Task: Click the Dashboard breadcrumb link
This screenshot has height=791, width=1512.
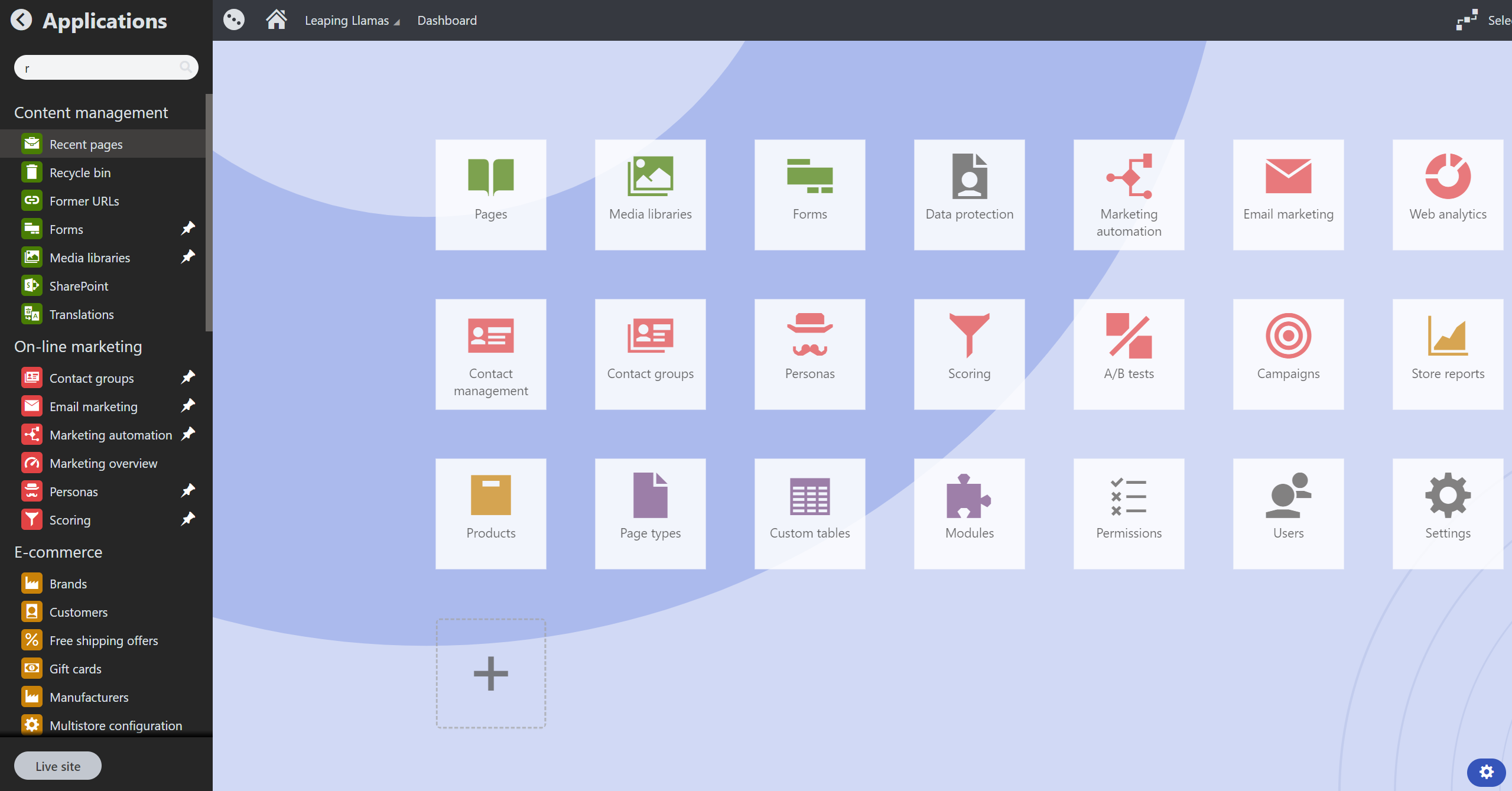Action: tap(447, 20)
